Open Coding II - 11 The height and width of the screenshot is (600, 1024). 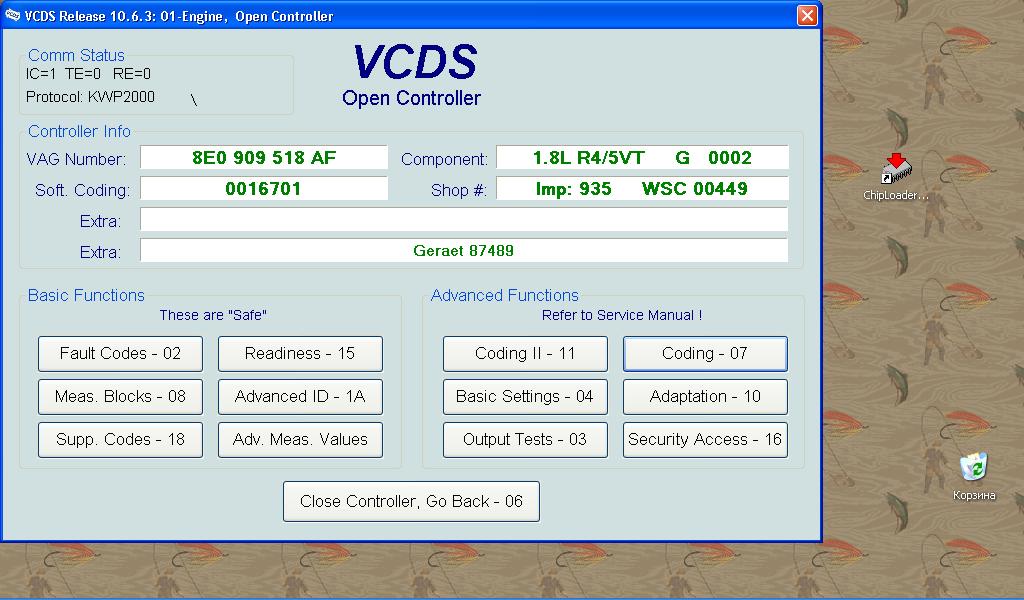(x=525, y=354)
